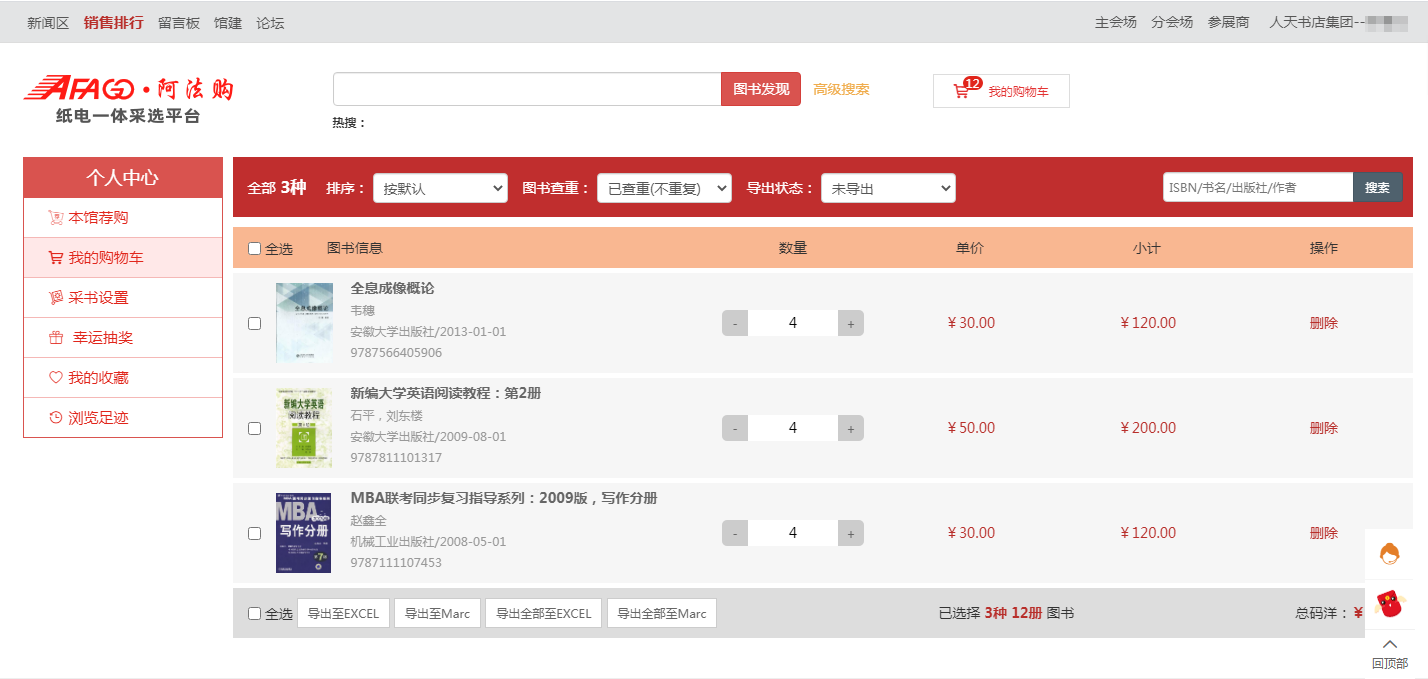
Task: Click the 导出至EXCEL button
Action: pyautogui.click(x=343, y=613)
